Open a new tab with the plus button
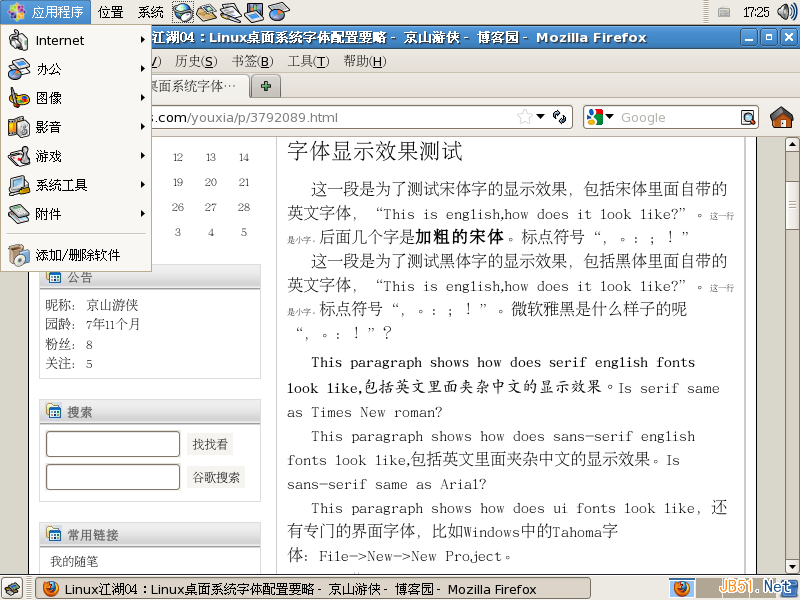This screenshot has width=800, height=600. pos(265,86)
